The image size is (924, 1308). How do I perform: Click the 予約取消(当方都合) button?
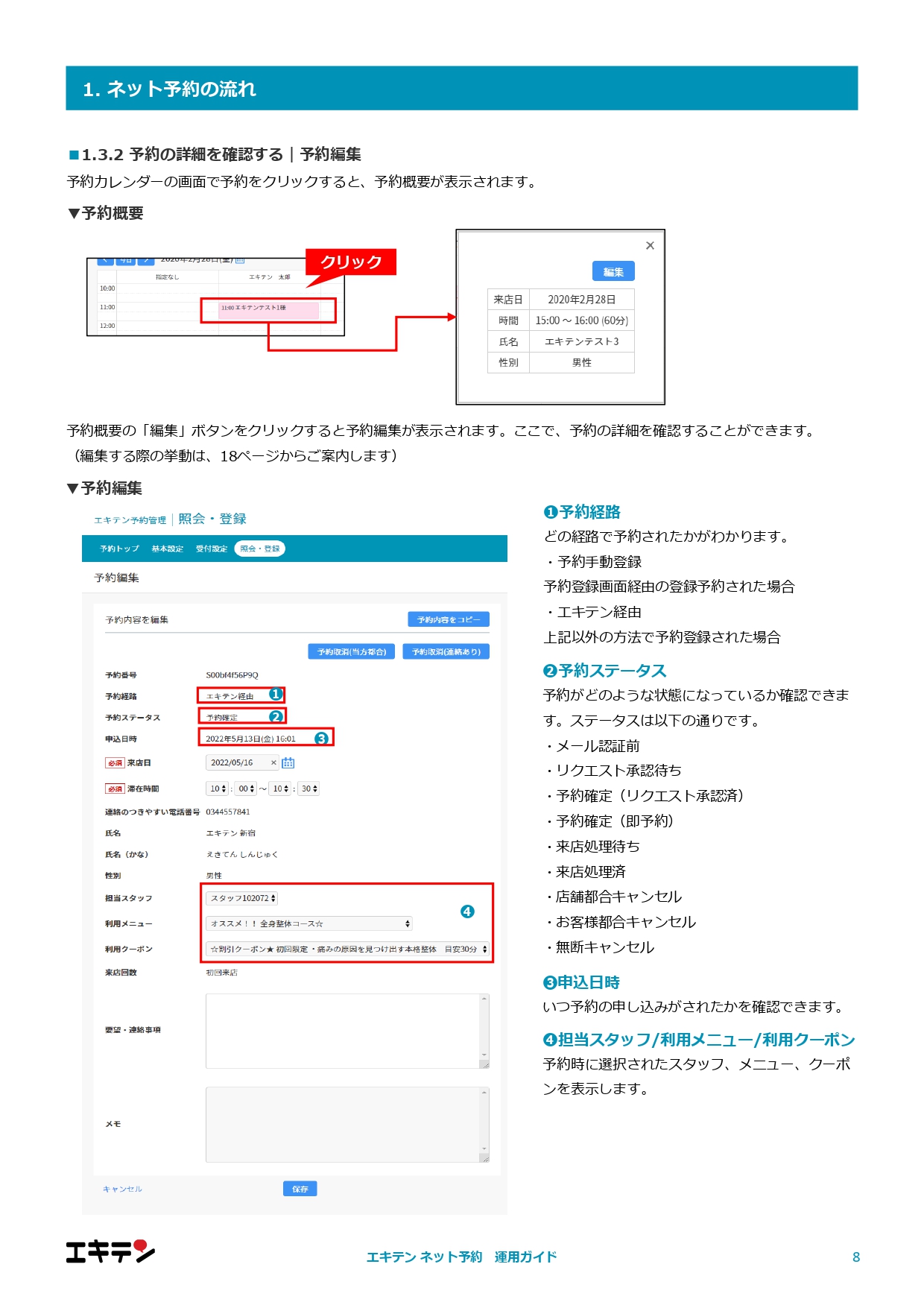click(352, 651)
